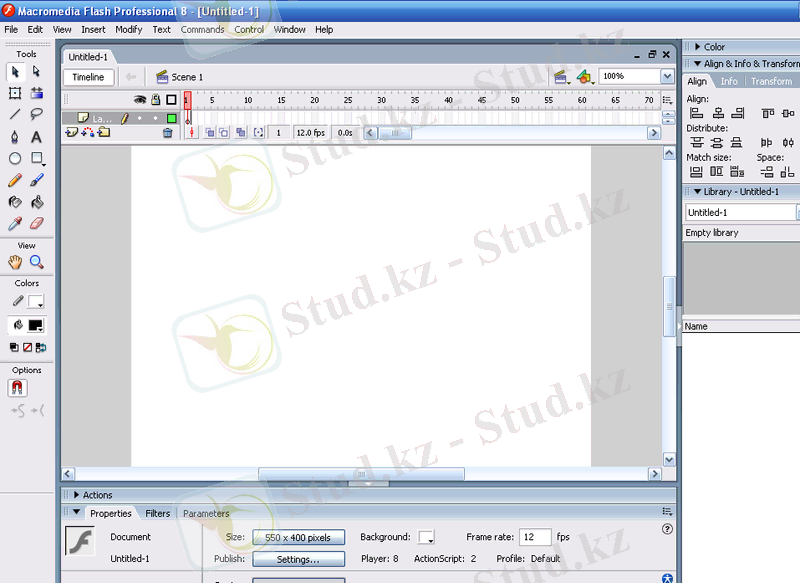
Task: Open the Insert menu
Action: point(93,30)
